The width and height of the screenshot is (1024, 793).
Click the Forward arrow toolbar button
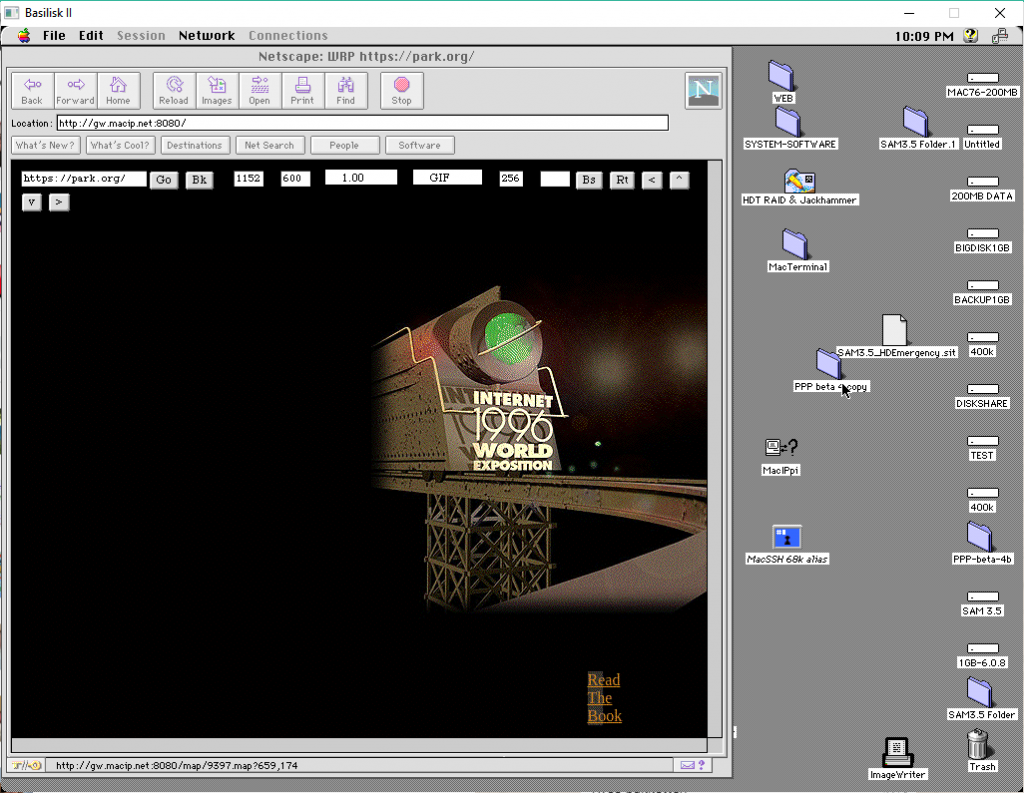pos(75,90)
